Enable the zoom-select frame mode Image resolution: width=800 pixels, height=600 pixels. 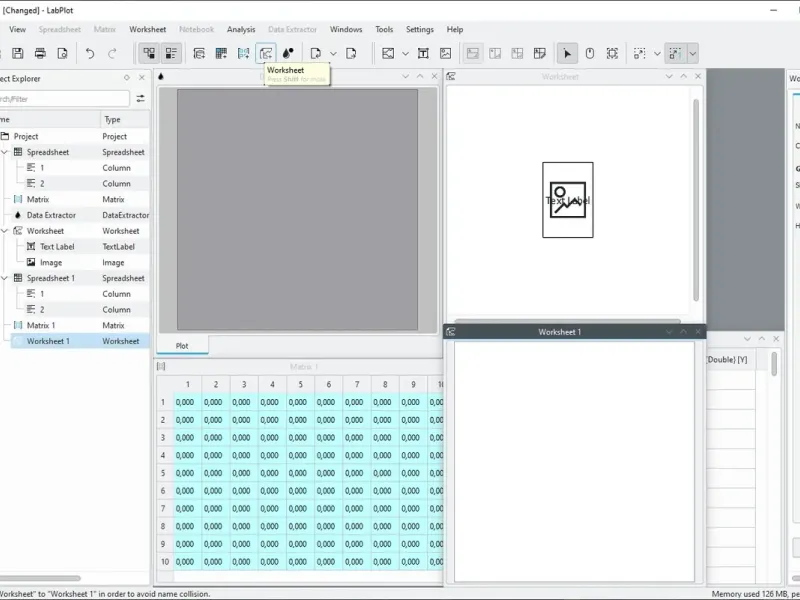612,54
